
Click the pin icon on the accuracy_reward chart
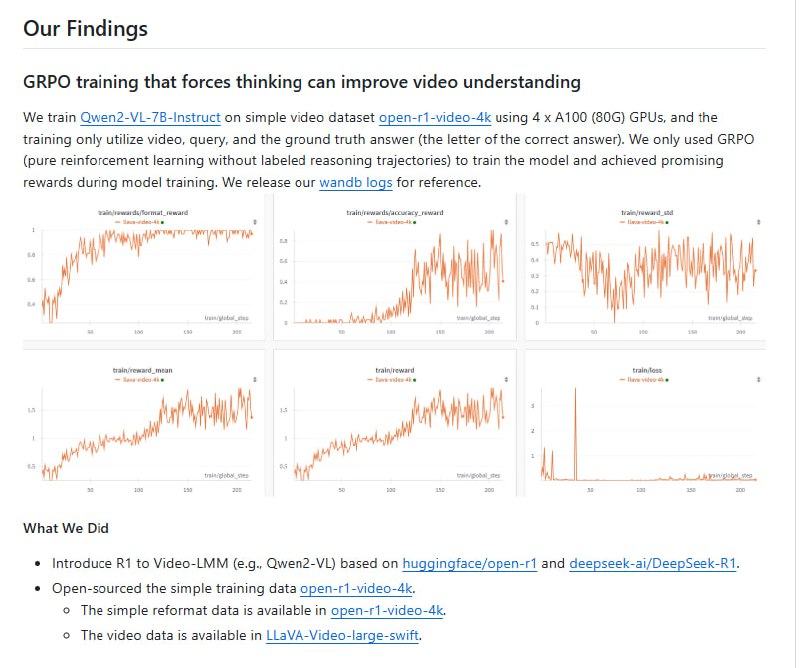506,221
